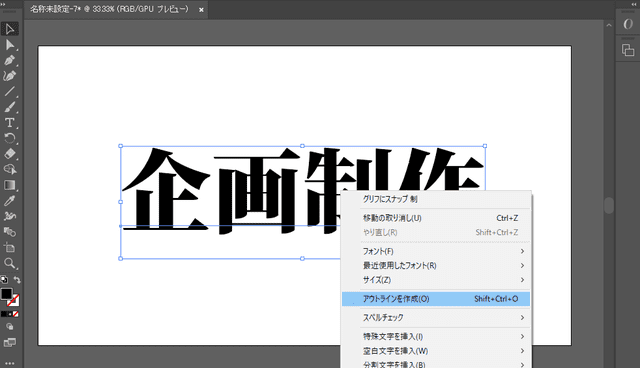The width and height of the screenshot is (640, 368).
Task: Click left-middle handle of text bounding box
Action: click(120, 202)
